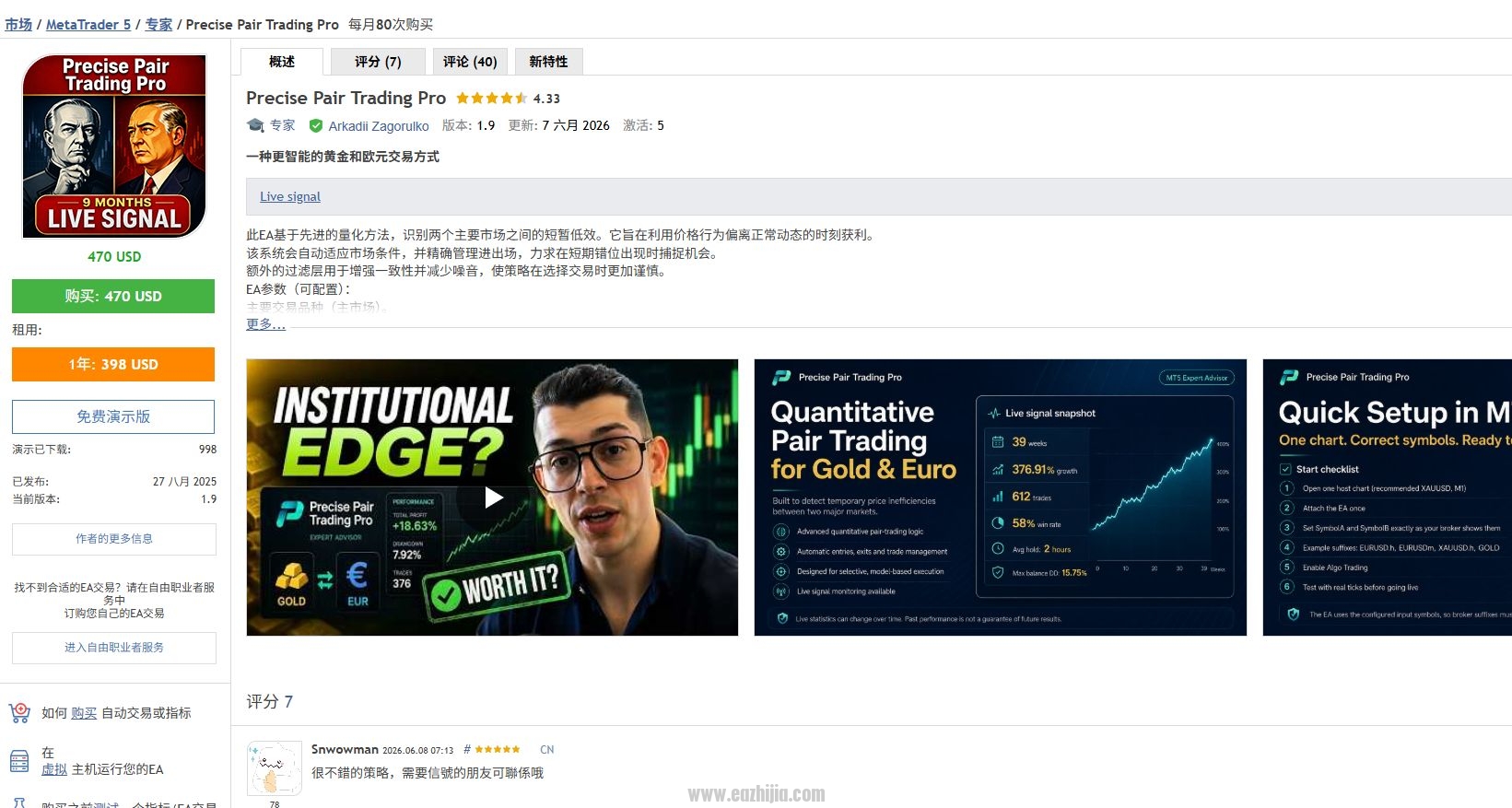The image size is (1512, 808).
Task: Open the 评论 (40) tab
Action: [x=470, y=62]
